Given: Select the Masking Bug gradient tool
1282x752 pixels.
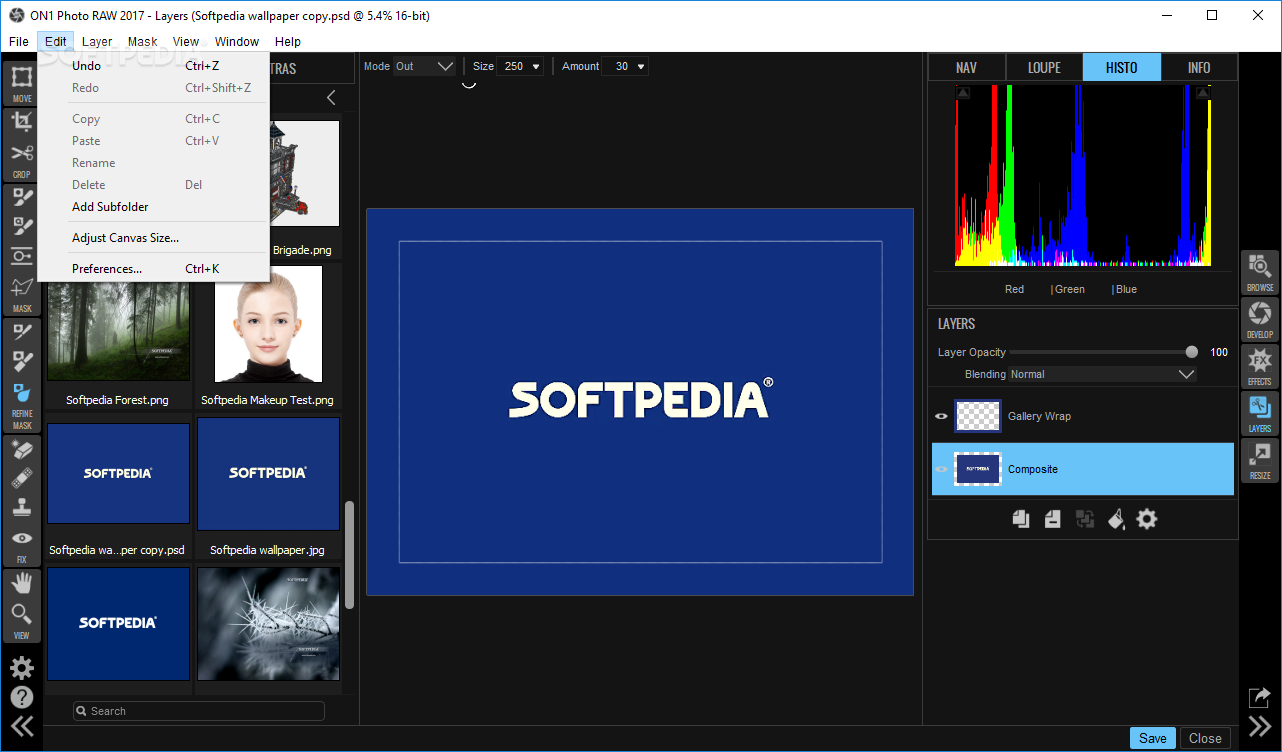Looking at the screenshot, I should [x=22, y=256].
